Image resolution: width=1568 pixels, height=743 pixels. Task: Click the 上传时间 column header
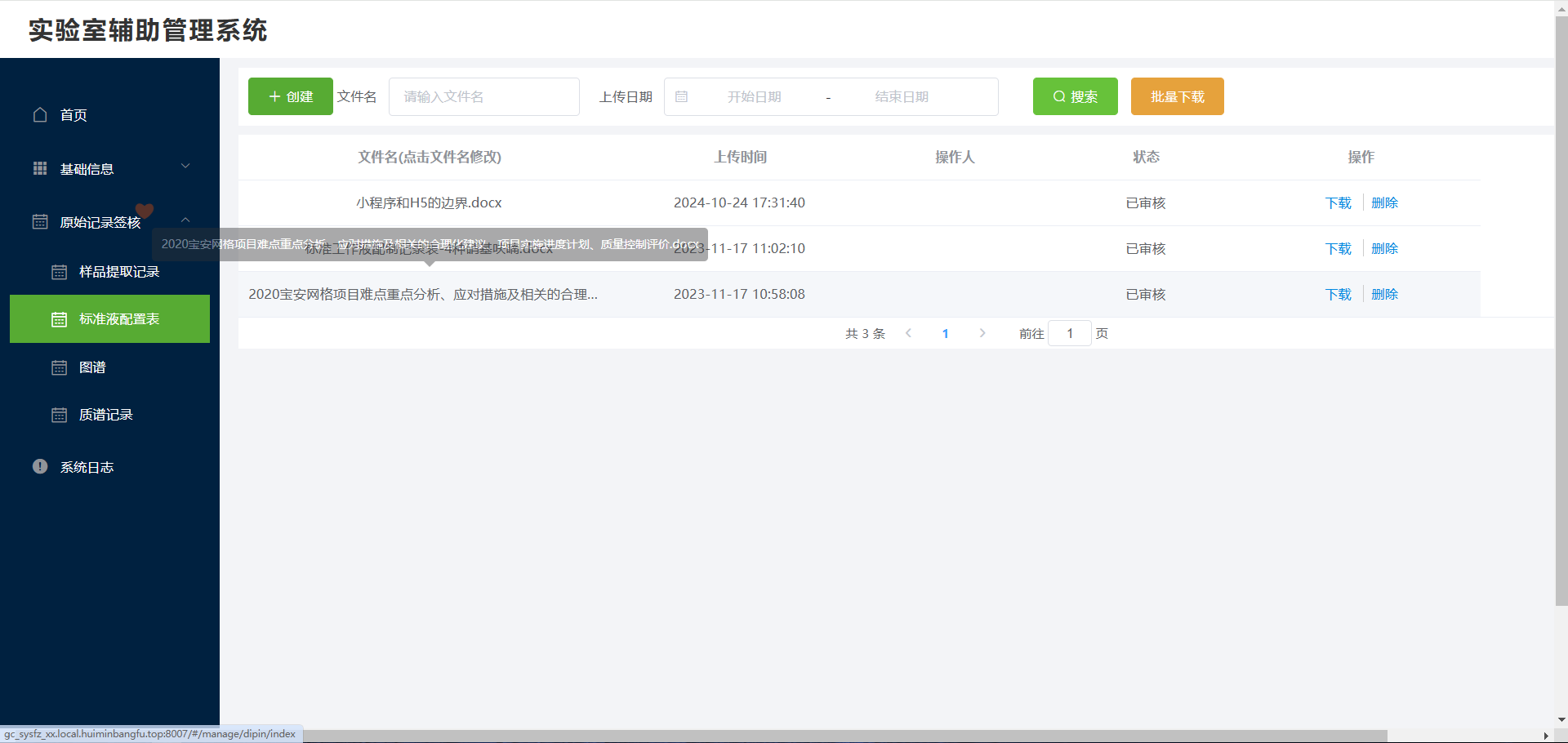tap(741, 157)
